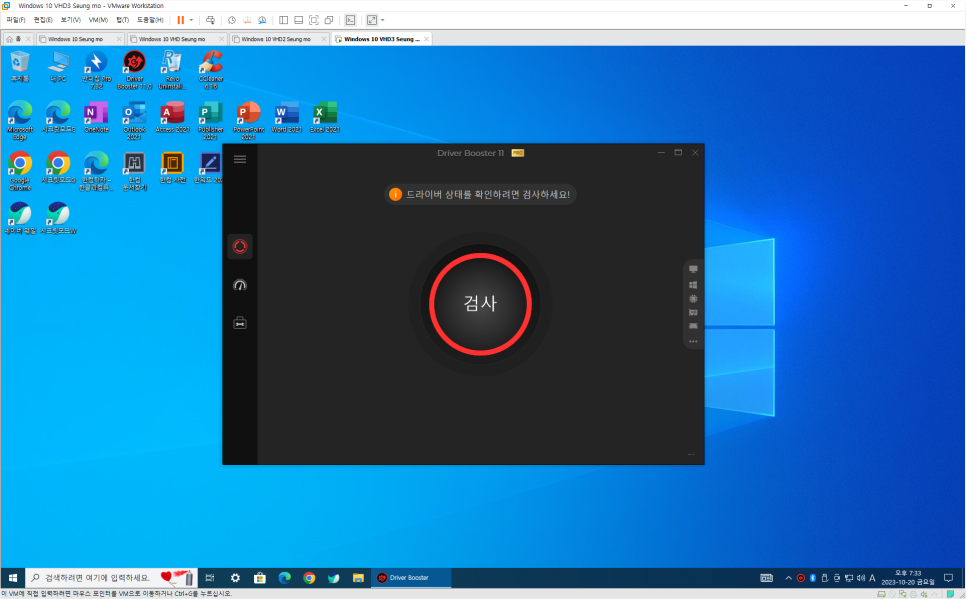Open Settings gear on the guest taskbar
966x599 pixels.
click(235, 578)
